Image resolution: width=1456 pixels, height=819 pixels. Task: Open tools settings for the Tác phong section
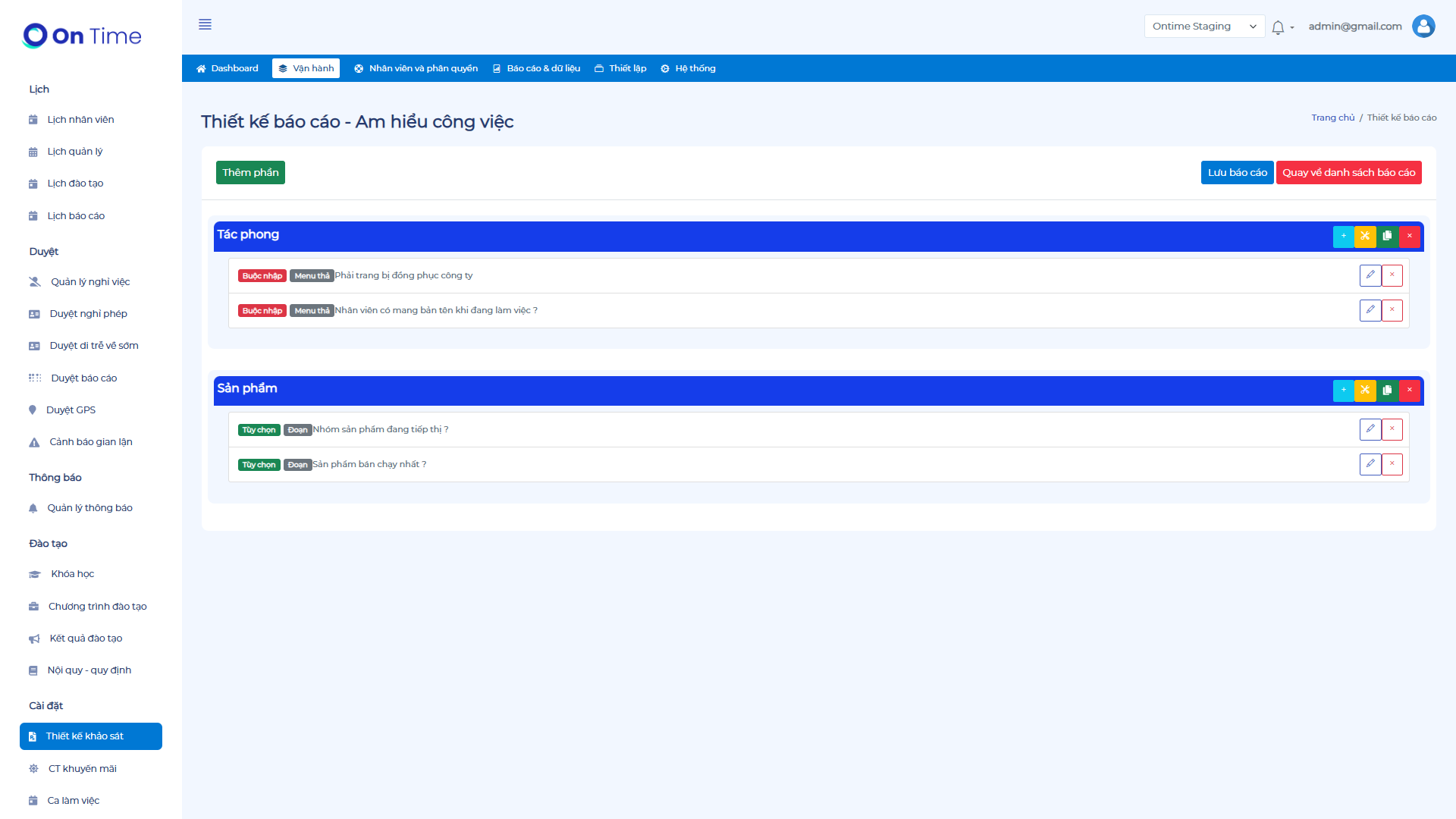(x=1365, y=237)
